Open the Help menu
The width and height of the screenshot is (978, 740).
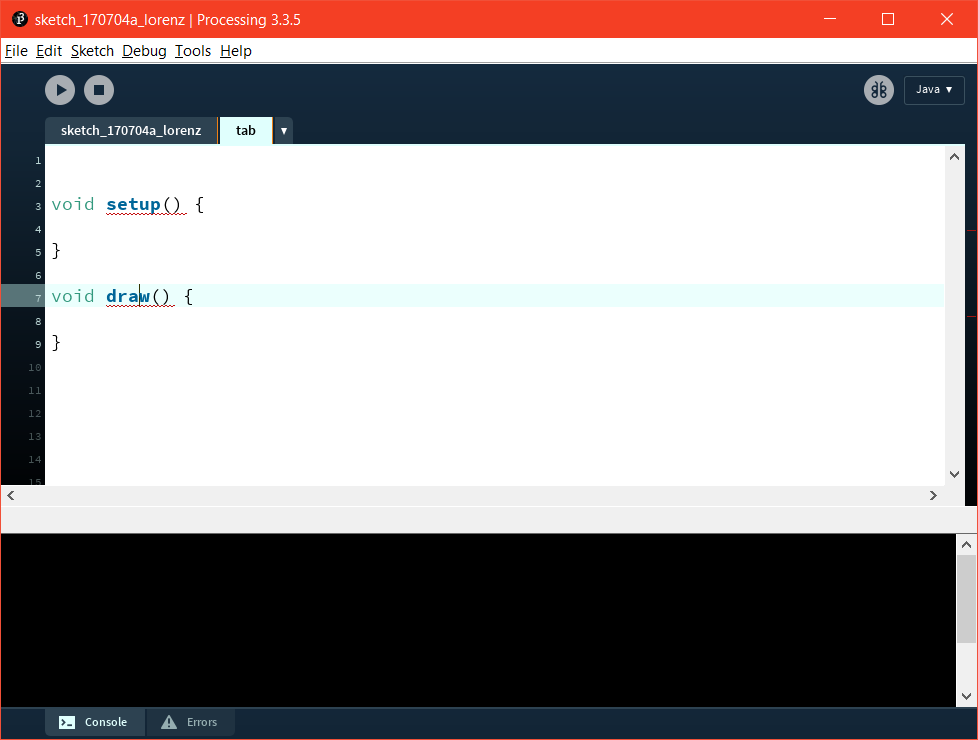236,51
